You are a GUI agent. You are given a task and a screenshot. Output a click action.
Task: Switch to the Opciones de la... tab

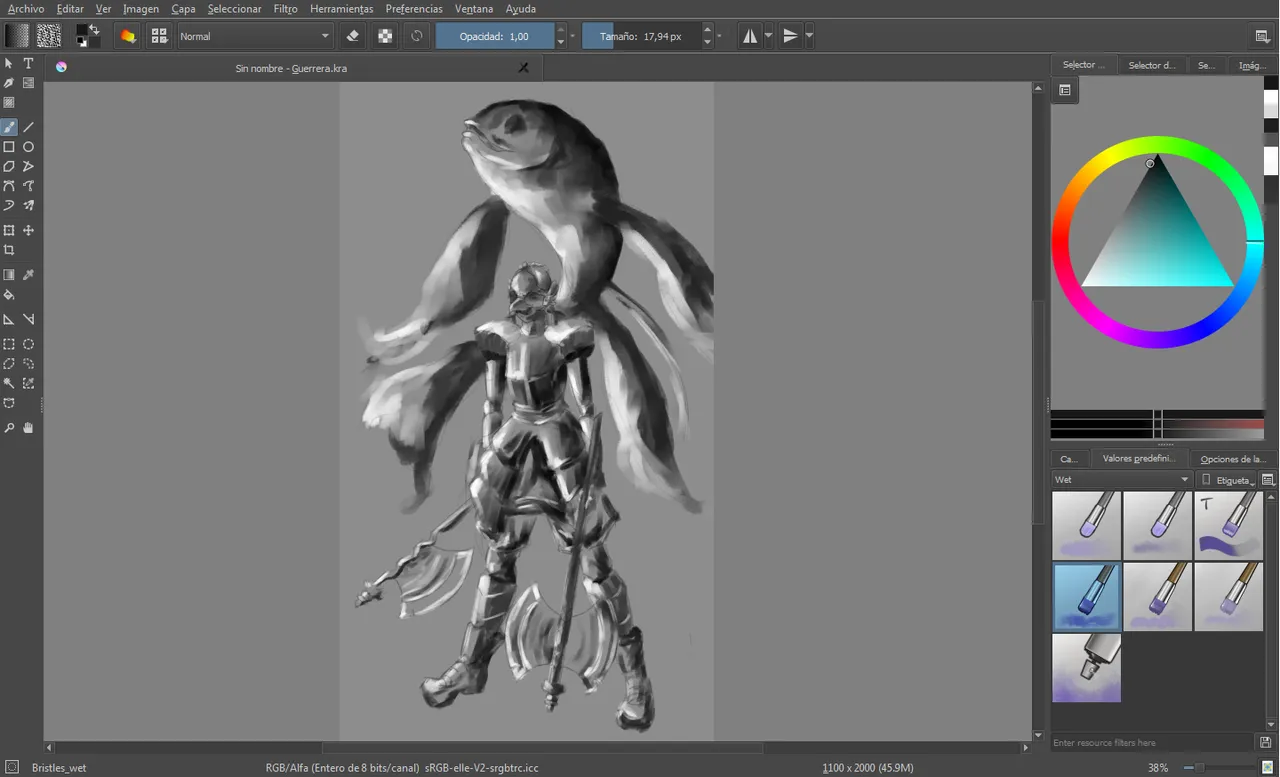(1233, 459)
